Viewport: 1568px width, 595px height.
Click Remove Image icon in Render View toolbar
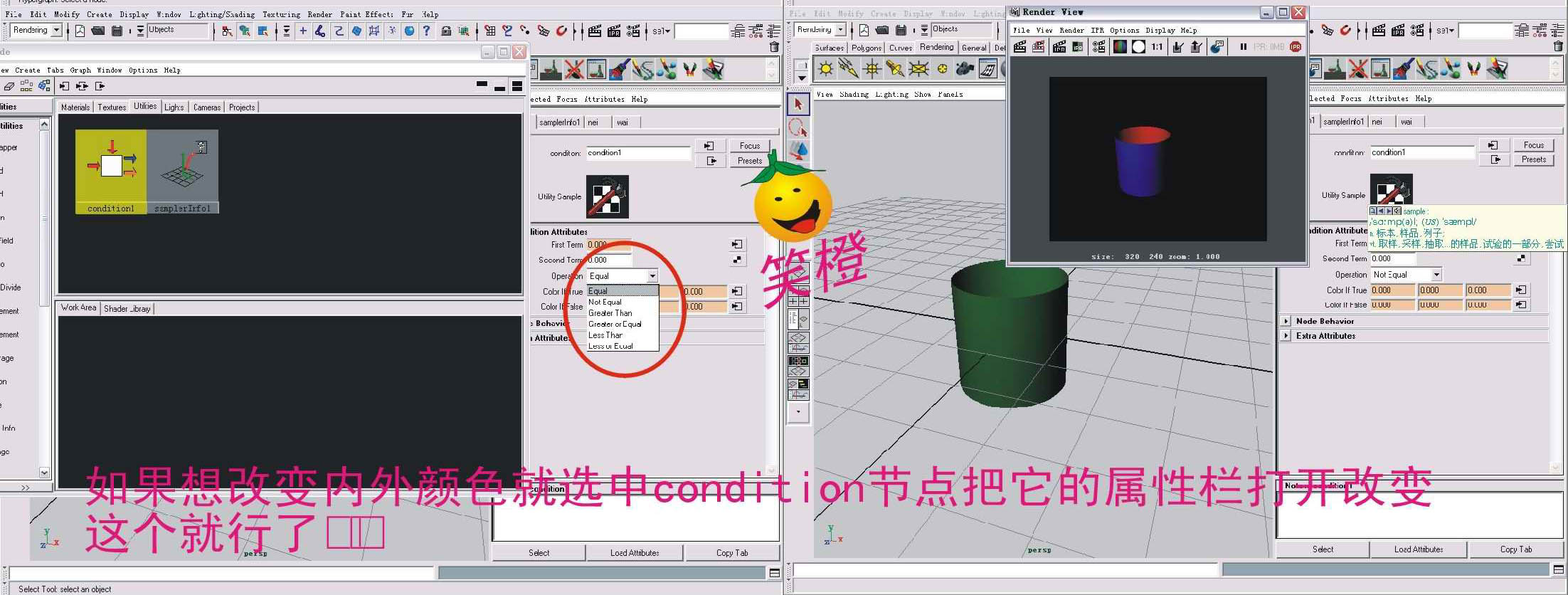[1196, 47]
